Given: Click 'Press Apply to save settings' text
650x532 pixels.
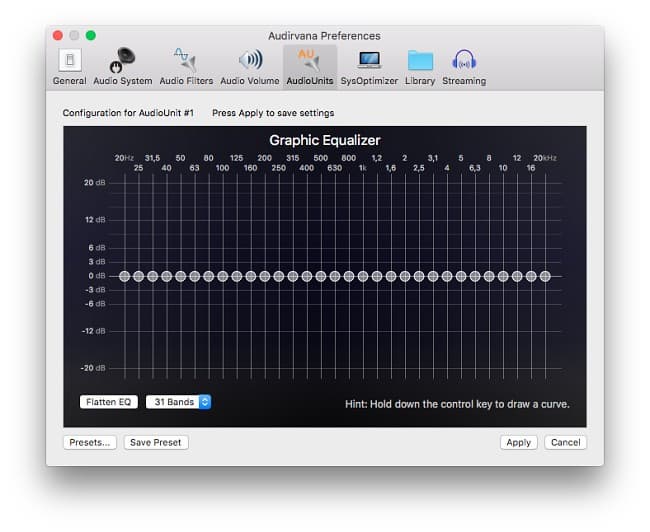Looking at the screenshot, I should point(273,113).
